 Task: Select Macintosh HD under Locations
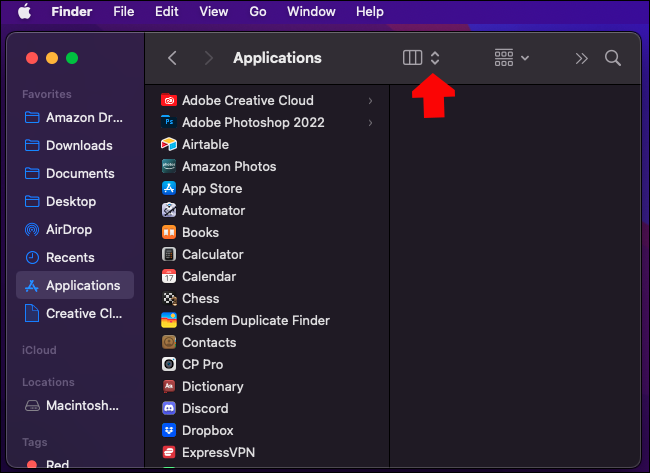[x=81, y=406]
